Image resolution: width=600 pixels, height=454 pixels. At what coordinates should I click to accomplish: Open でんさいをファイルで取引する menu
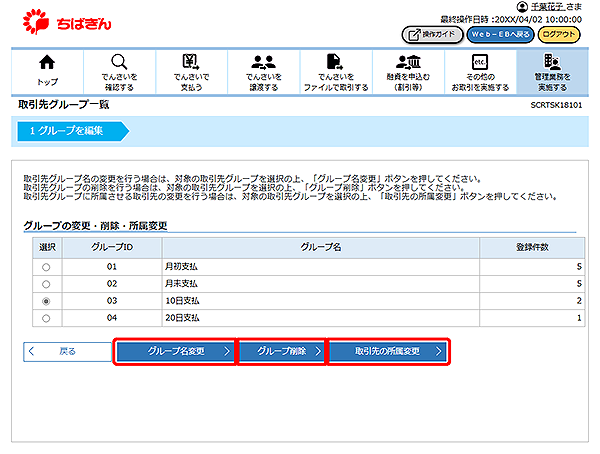[336, 70]
